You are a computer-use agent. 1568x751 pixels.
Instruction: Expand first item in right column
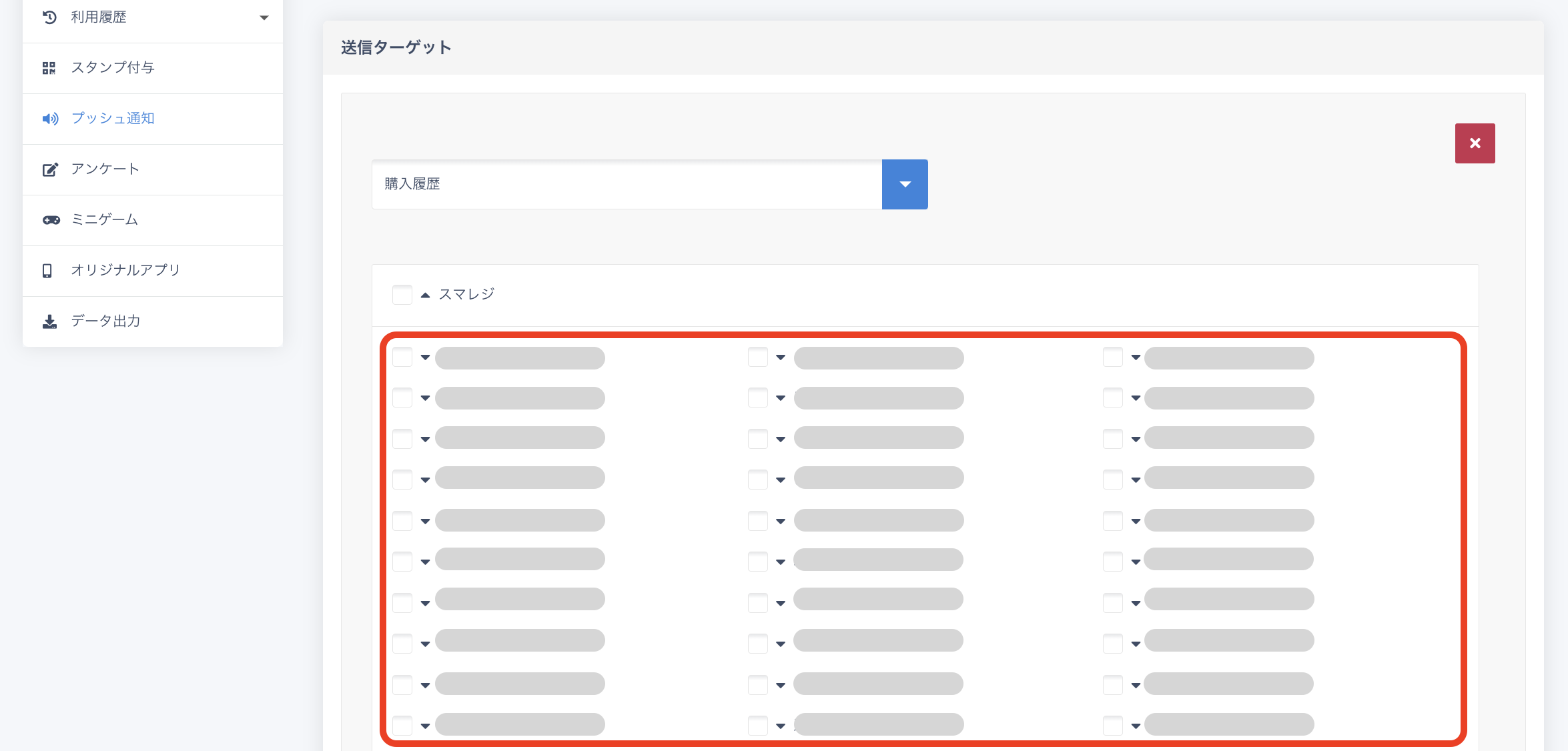[1136, 358]
